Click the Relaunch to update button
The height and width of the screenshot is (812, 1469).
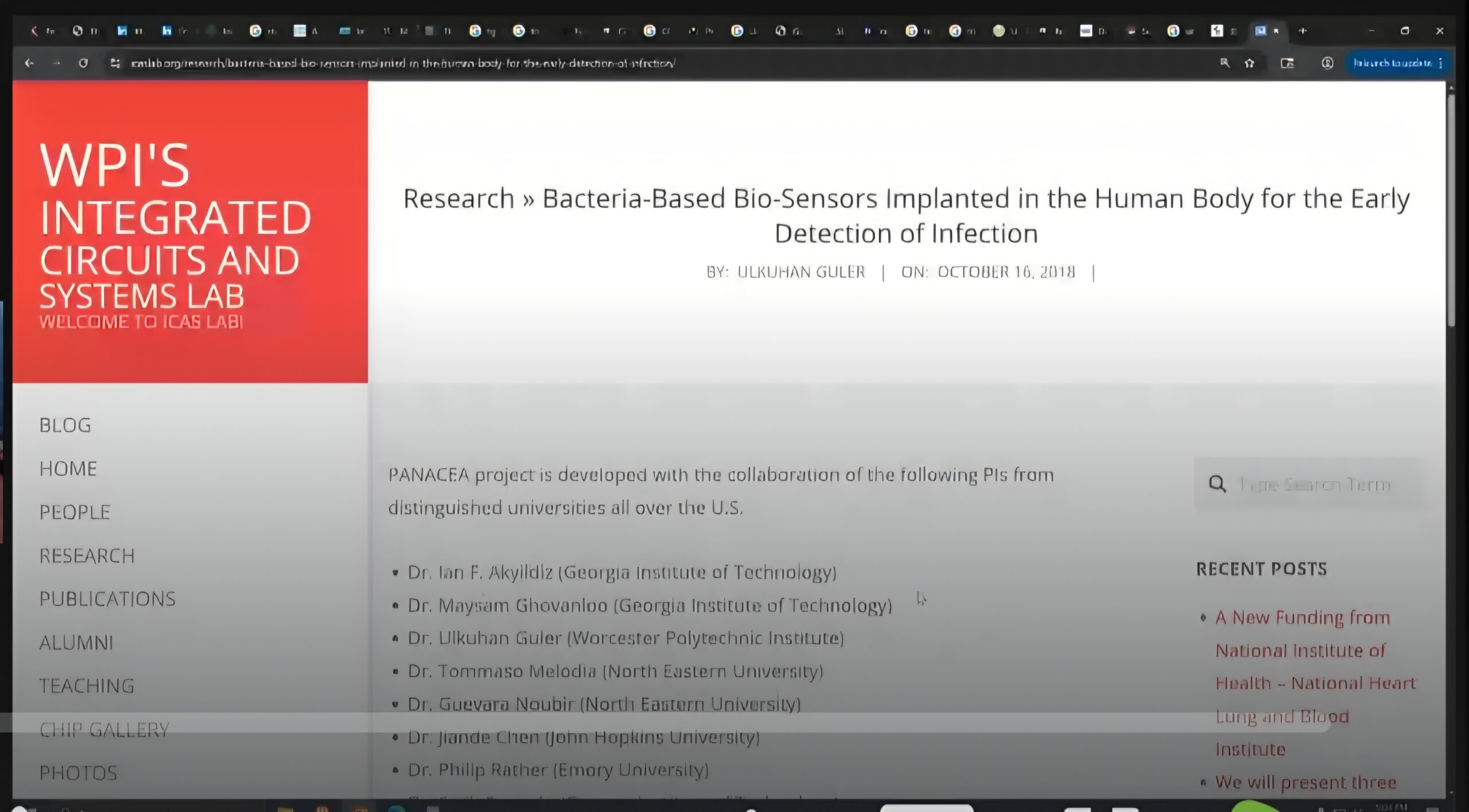[x=1393, y=63]
